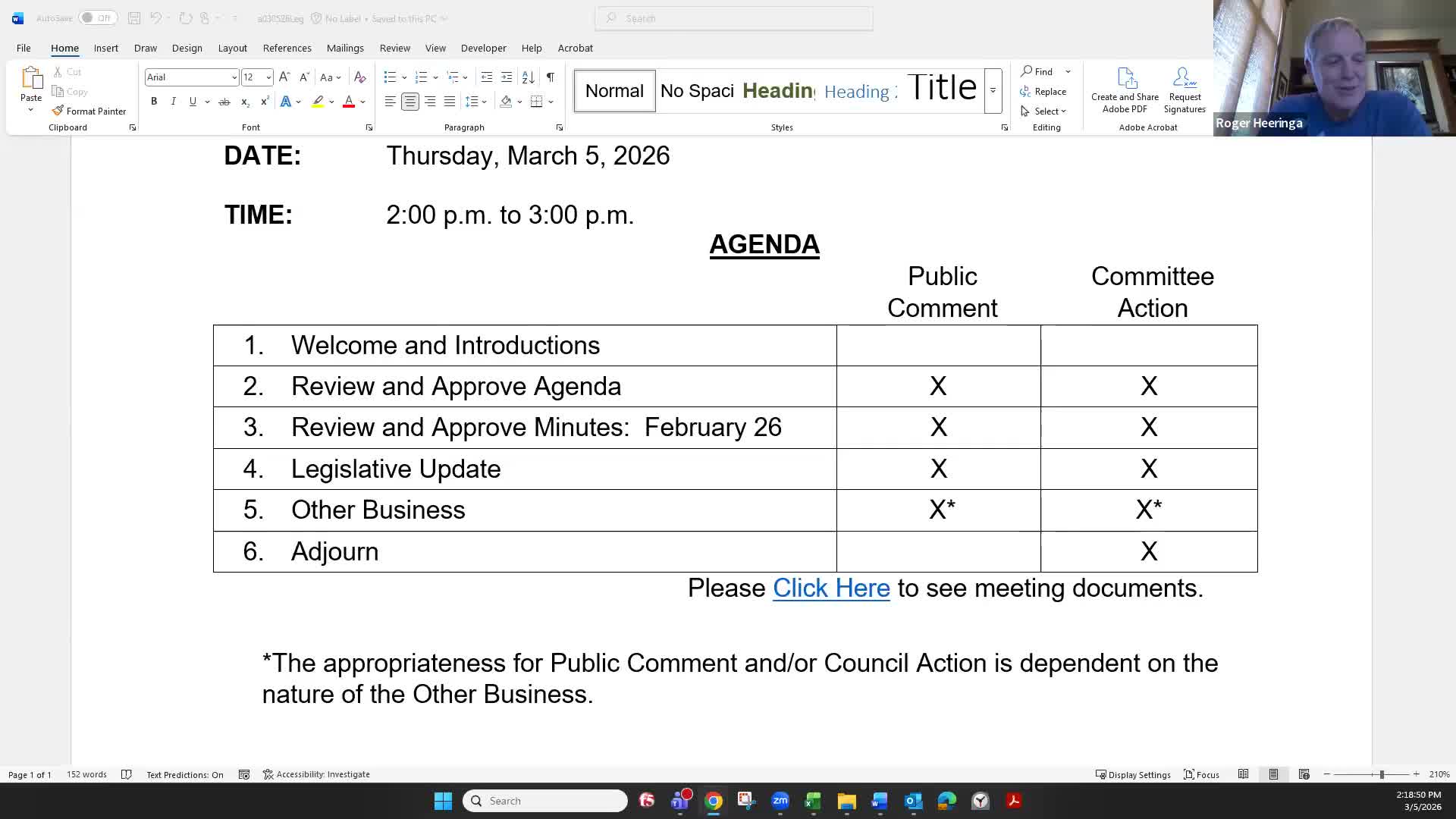This screenshot has height=819, width=1456.
Task: Click Create and Share Adobe PDF
Action: coord(1125,91)
